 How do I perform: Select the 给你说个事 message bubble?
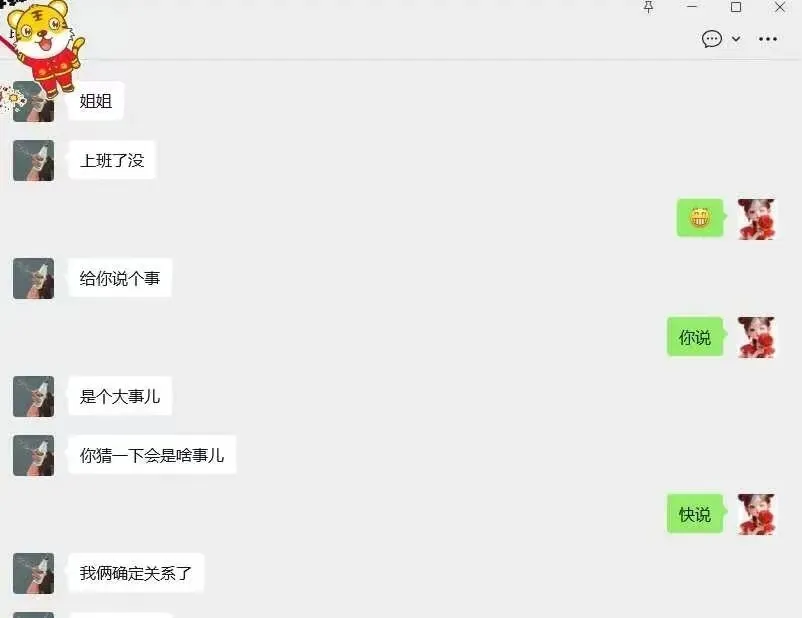pyautogui.click(x=120, y=278)
